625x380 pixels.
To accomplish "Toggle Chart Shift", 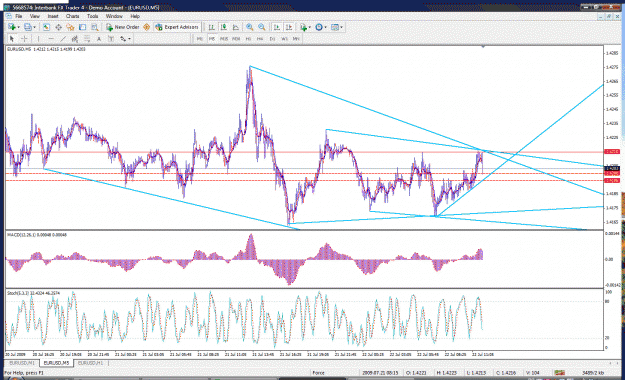I will 289,27.
